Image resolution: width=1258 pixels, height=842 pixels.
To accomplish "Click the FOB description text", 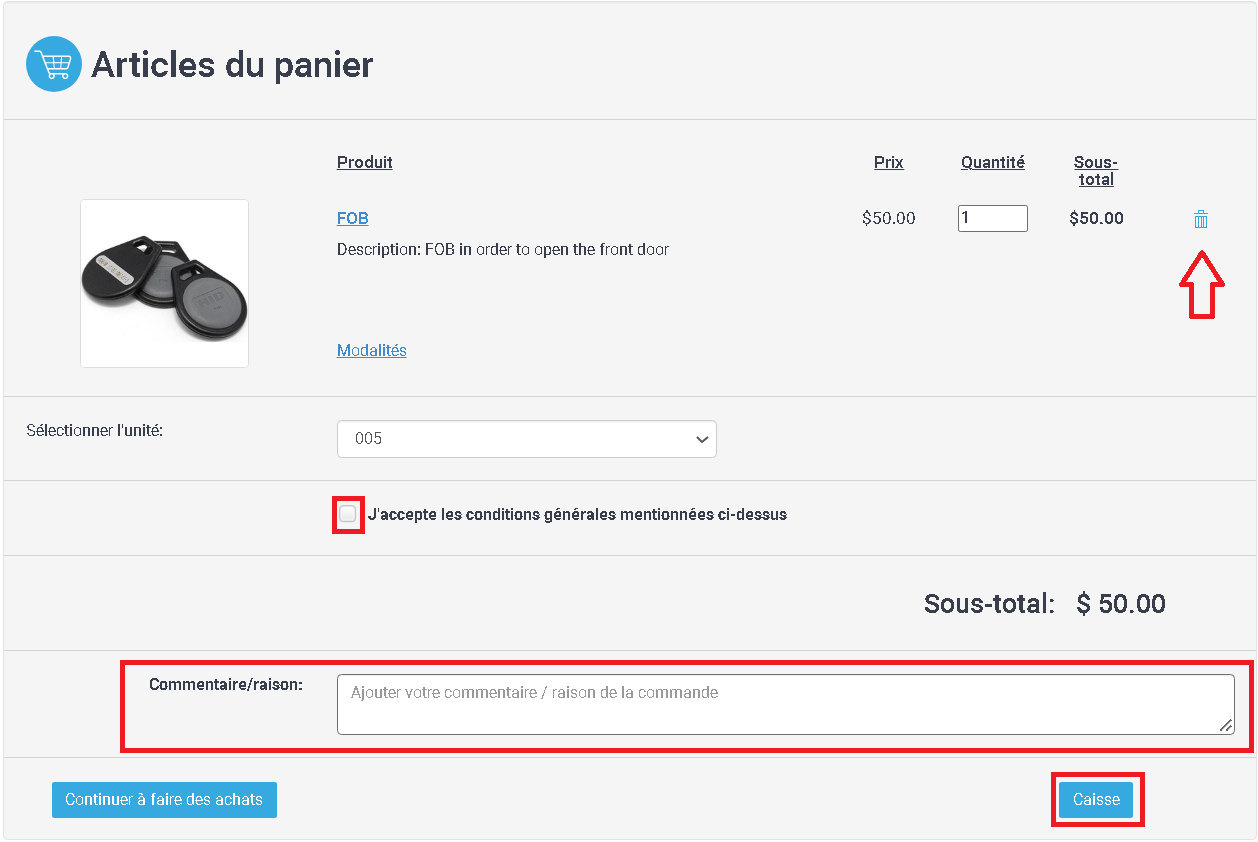I will point(503,249).
